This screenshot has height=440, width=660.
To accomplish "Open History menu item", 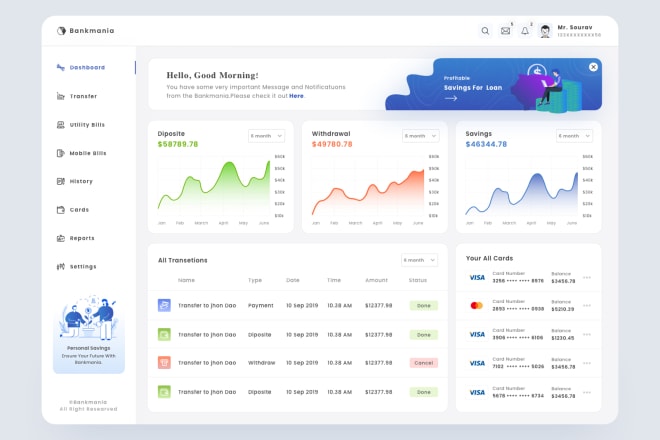I will 81,181.
